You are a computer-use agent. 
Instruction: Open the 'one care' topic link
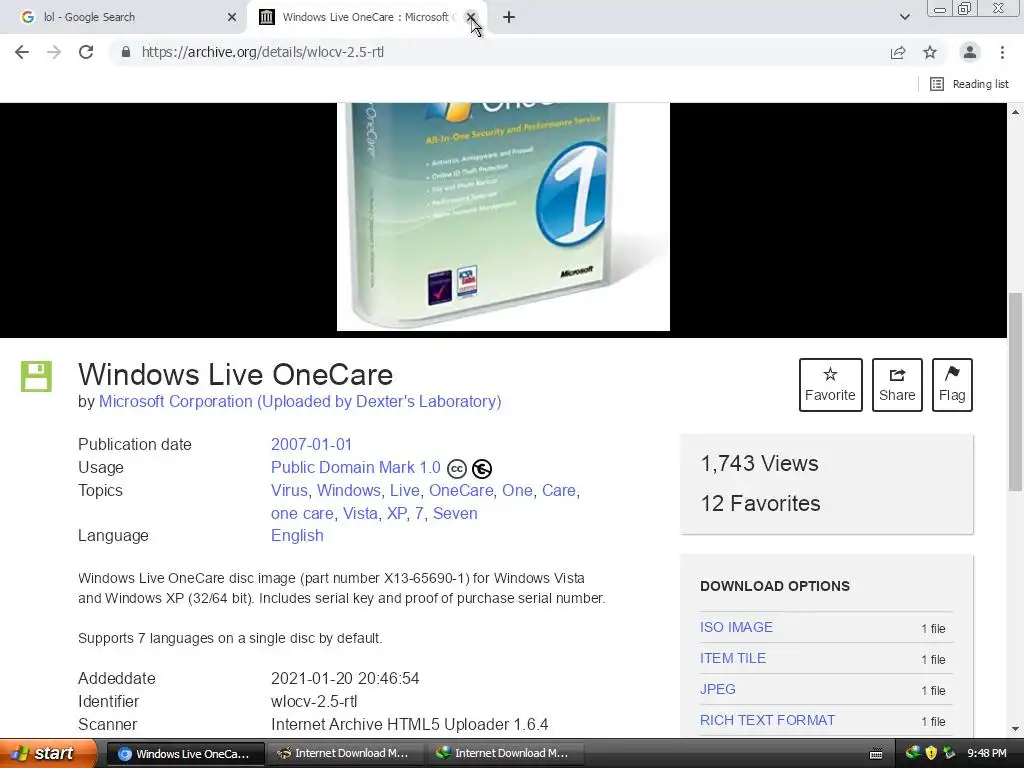[302, 513]
